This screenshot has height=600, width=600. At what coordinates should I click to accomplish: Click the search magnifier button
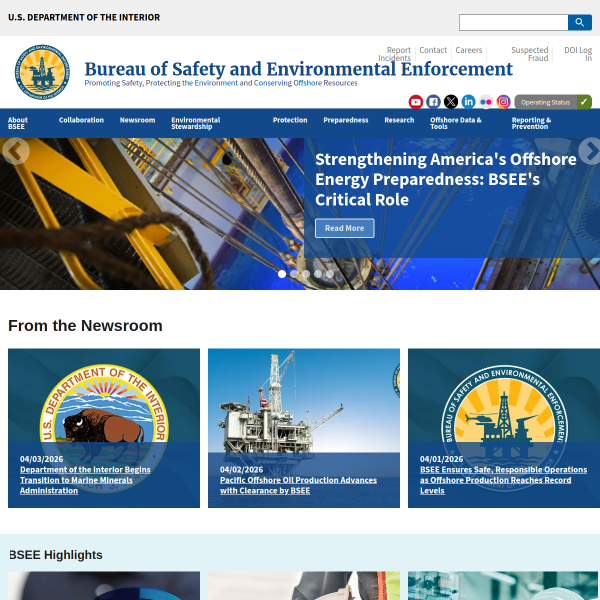(579, 23)
